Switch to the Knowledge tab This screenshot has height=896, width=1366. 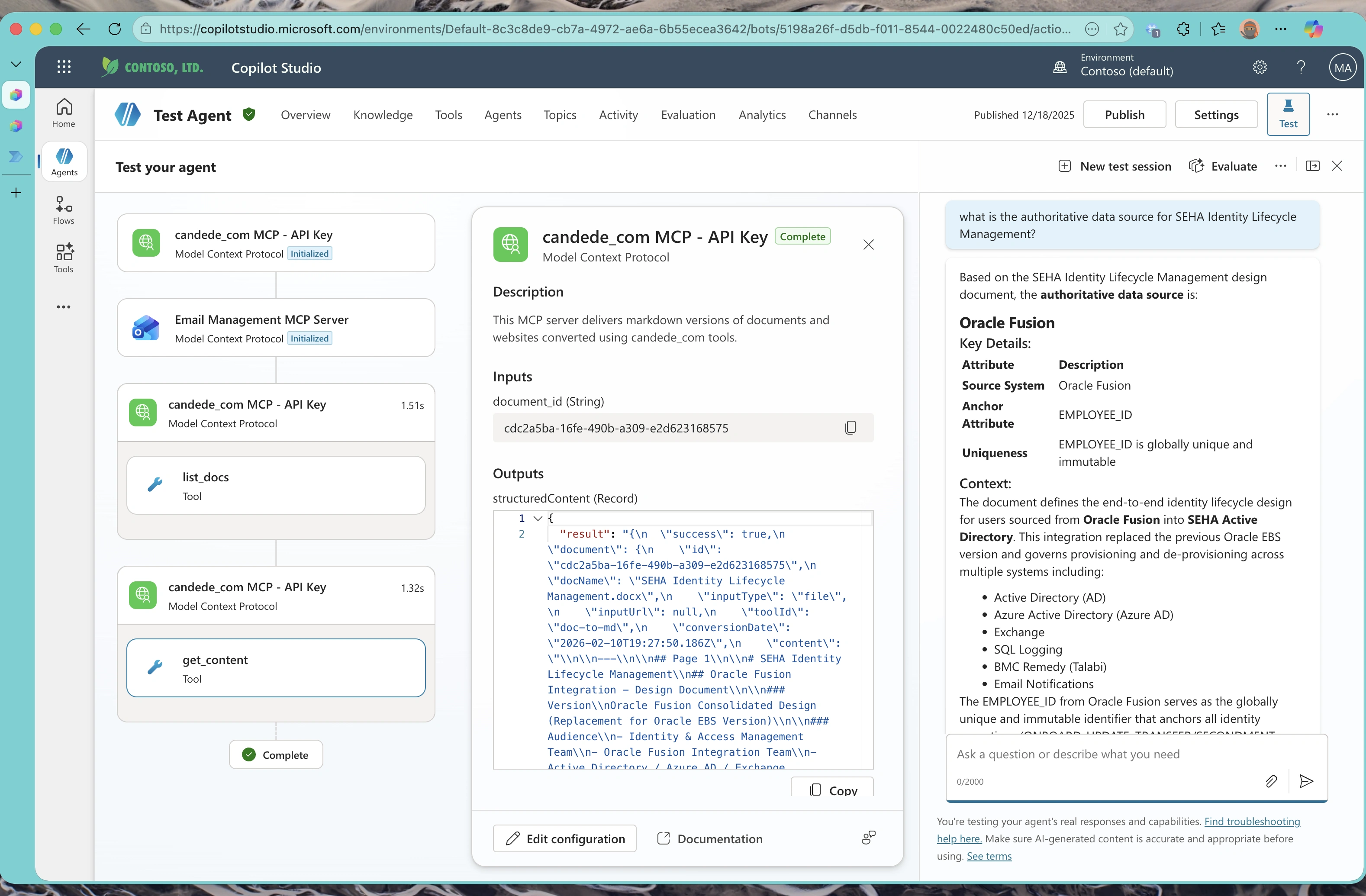coord(383,115)
